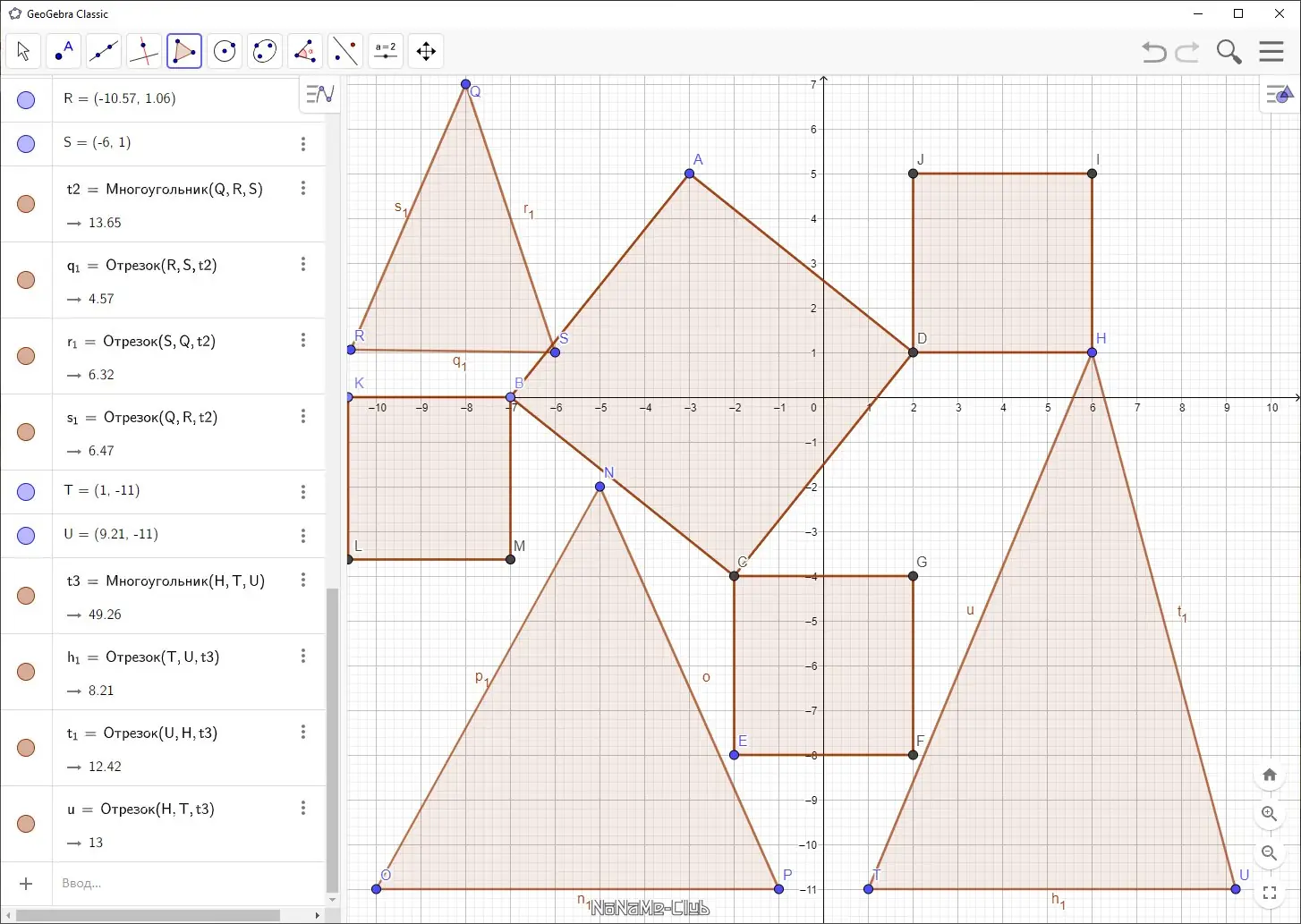Select the Perpendicular line tool
This screenshot has height=924, width=1301.
144,51
